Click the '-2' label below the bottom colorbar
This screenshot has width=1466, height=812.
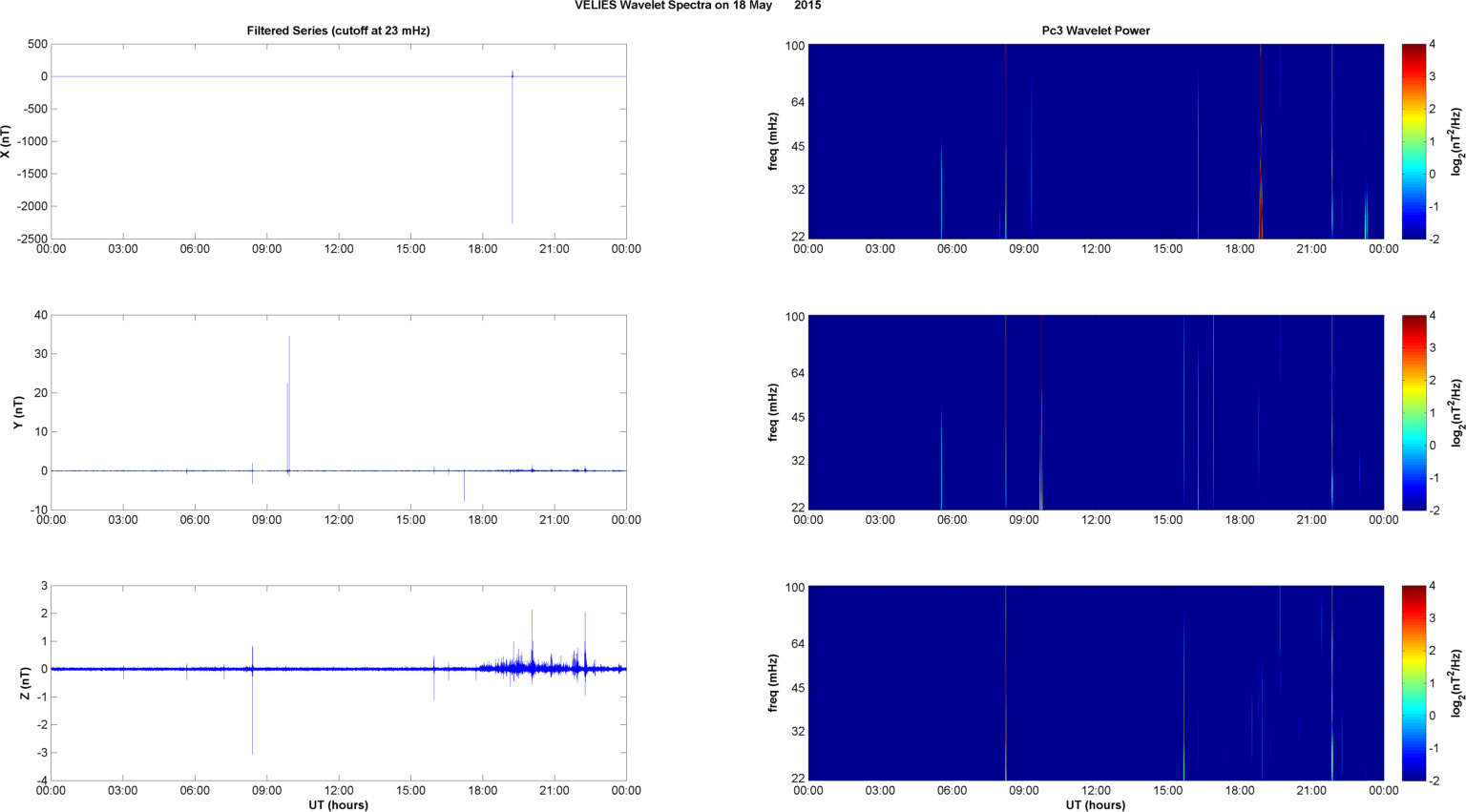pyautogui.click(x=1434, y=781)
